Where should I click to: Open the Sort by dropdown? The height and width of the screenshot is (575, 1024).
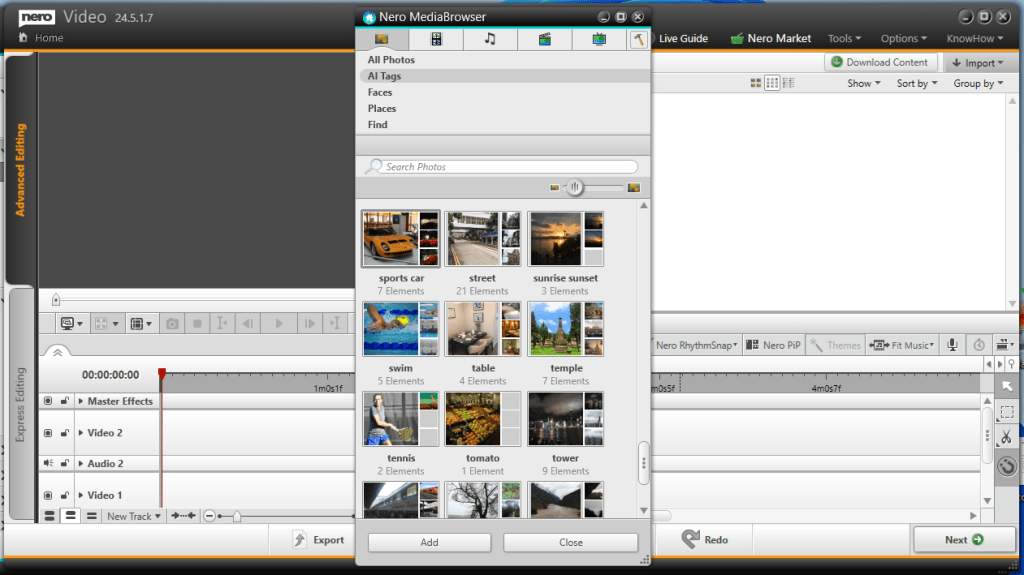click(x=916, y=83)
